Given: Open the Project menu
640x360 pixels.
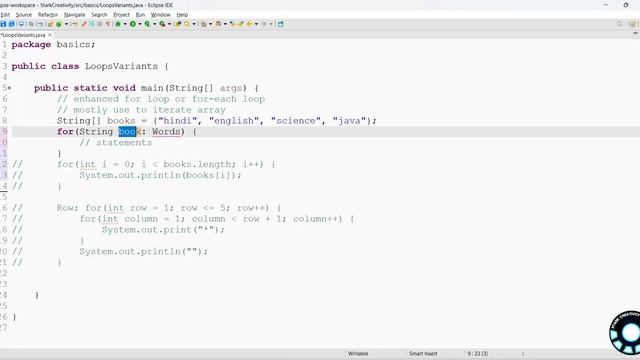Looking at the screenshot, I should 121,15.
